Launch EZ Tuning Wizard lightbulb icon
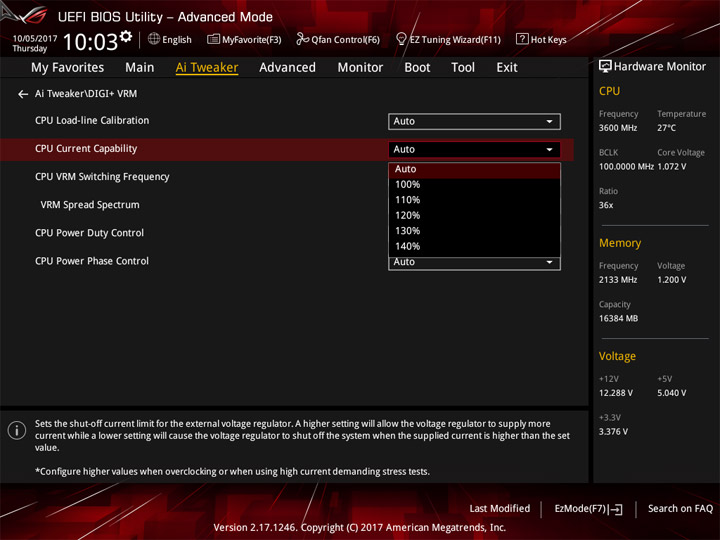 (x=401, y=39)
